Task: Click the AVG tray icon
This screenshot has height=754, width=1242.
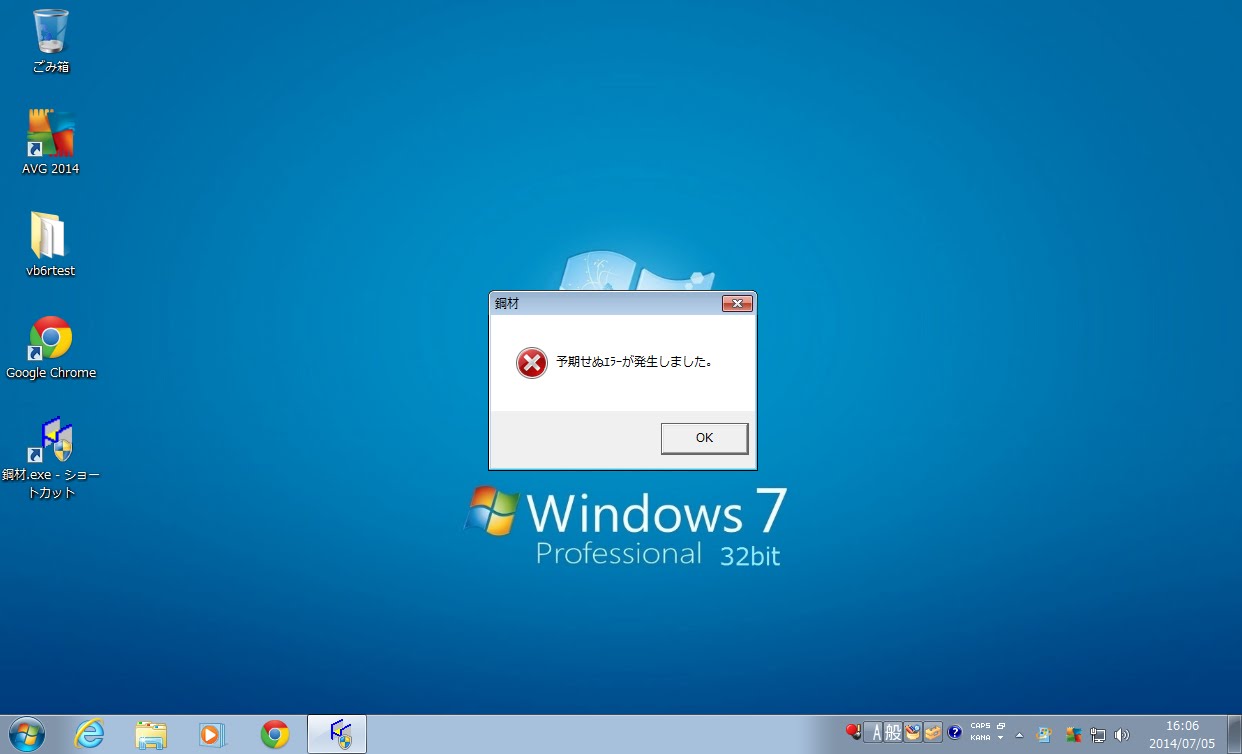Action: (1074, 734)
